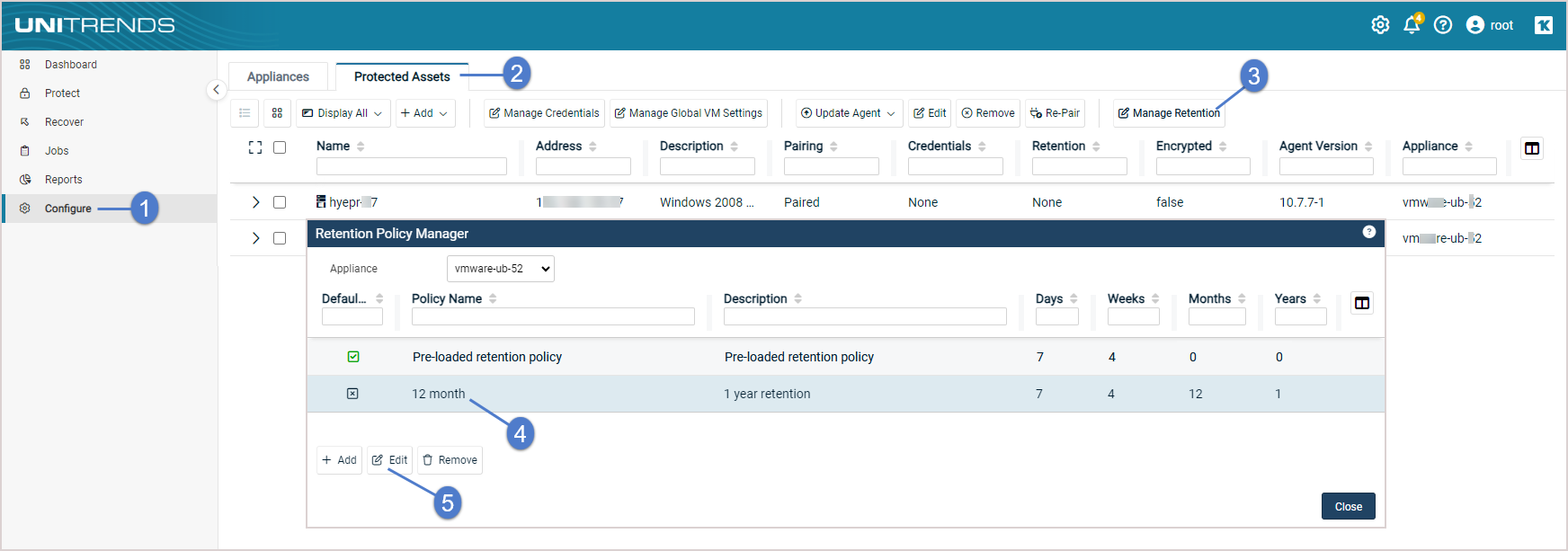Image resolution: width=1568 pixels, height=551 pixels.
Task: Click the Kaseya K icon in the header
Action: click(1544, 25)
